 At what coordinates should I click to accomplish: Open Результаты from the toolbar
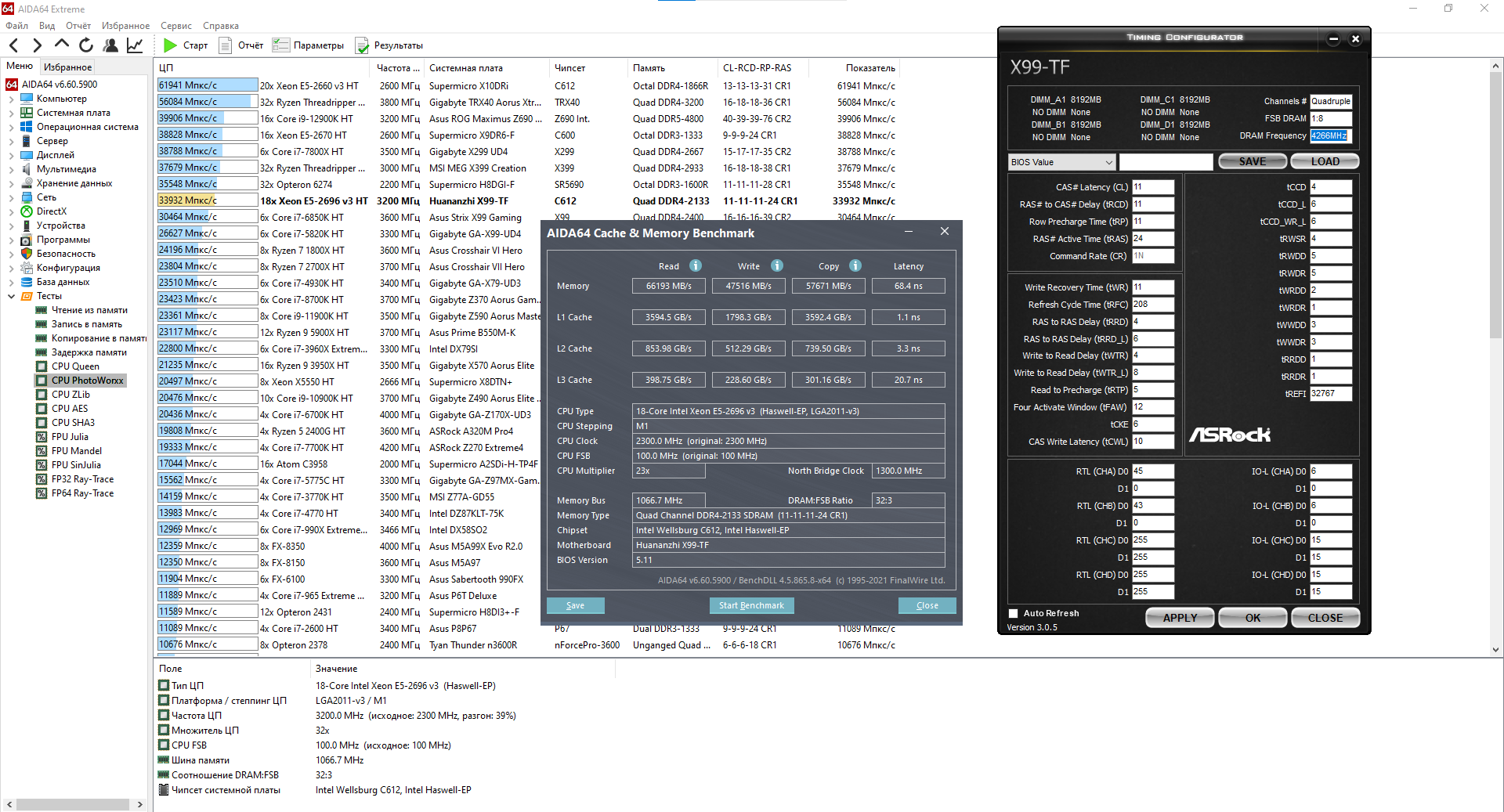tap(389, 45)
